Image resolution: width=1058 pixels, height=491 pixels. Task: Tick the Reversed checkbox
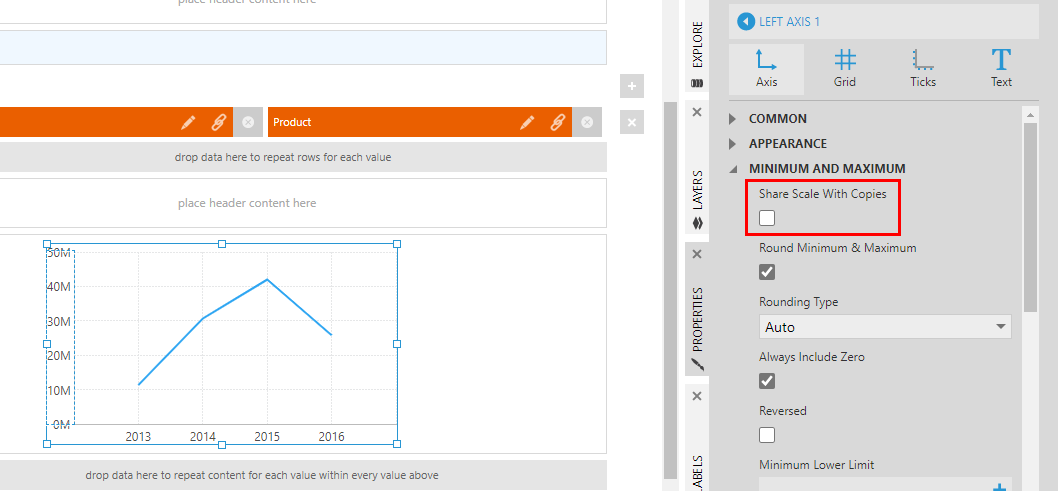pos(767,435)
